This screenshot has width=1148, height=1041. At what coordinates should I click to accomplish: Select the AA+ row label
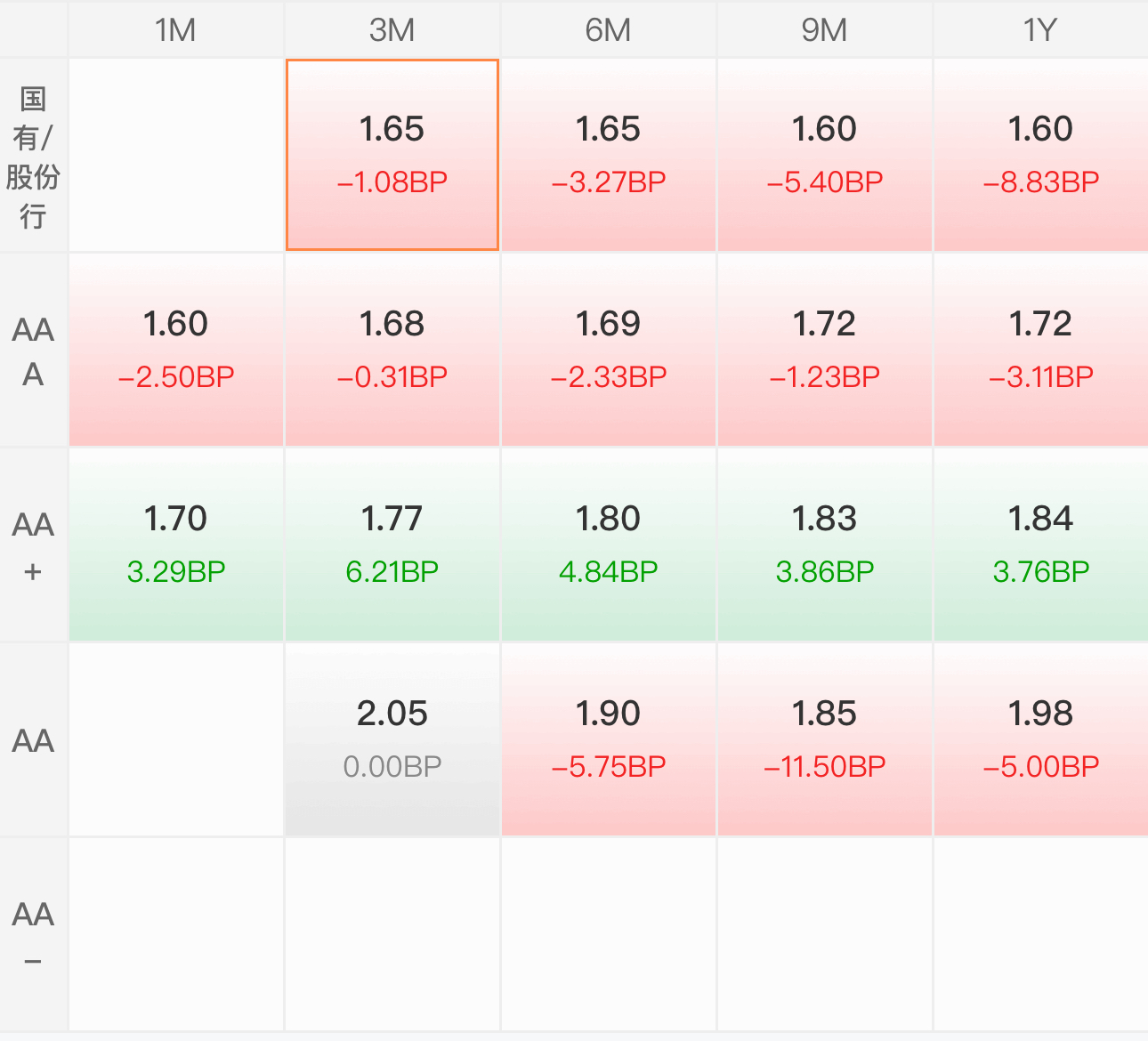point(33,545)
